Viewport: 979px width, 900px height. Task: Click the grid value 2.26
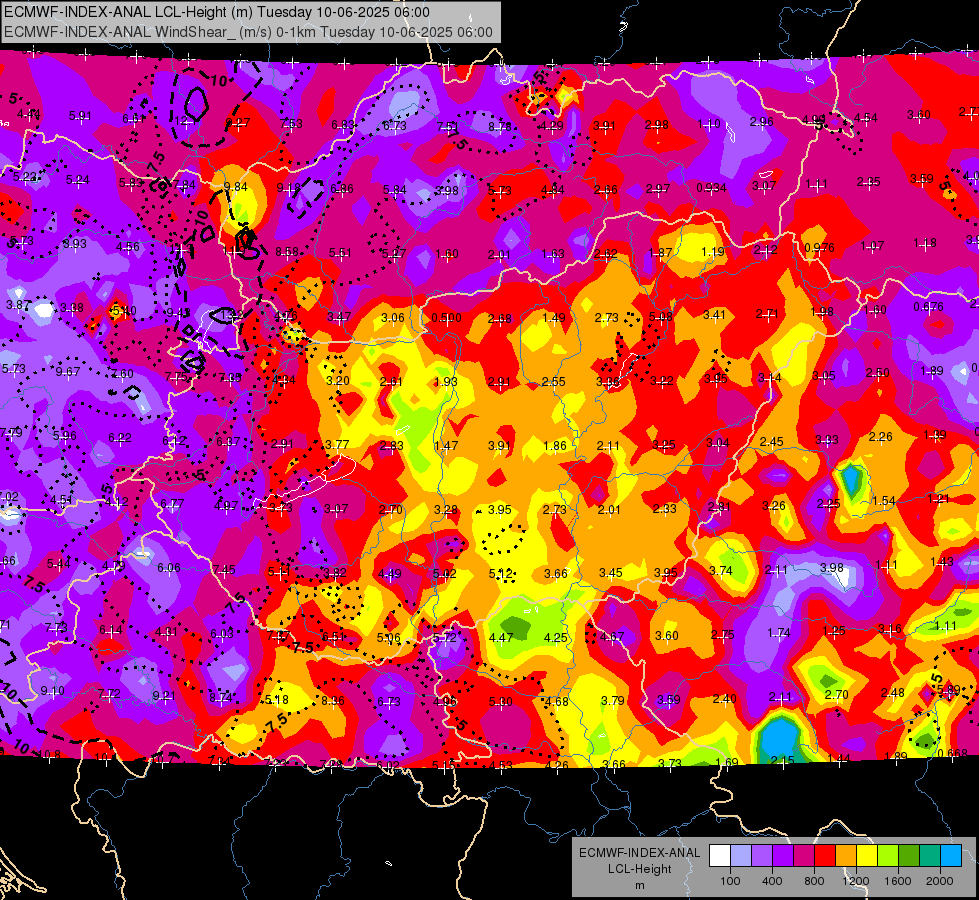(x=880, y=437)
